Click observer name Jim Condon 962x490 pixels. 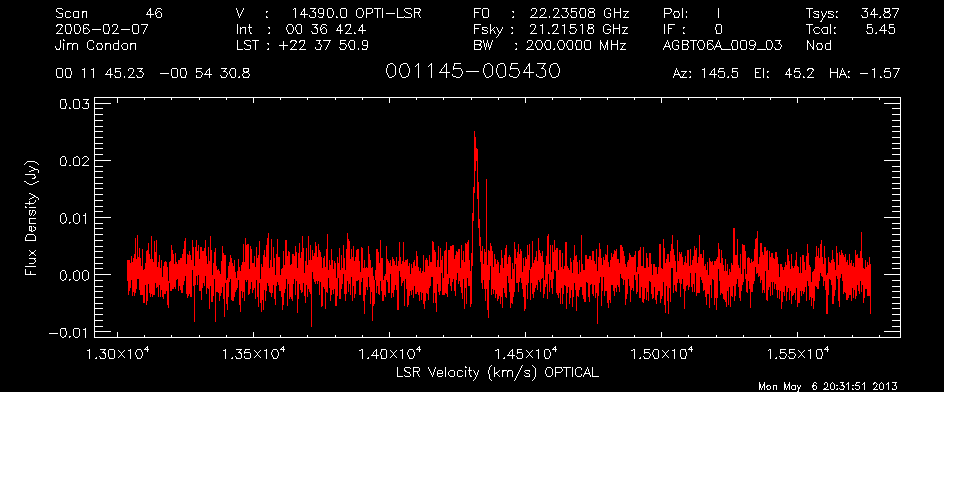click(96, 45)
